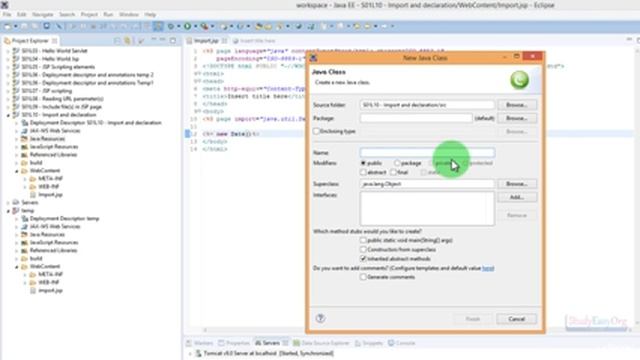Click the Debug bug toolbar icon
Image resolution: width=640 pixels, height=360 pixels.
click(x=171, y=26)
